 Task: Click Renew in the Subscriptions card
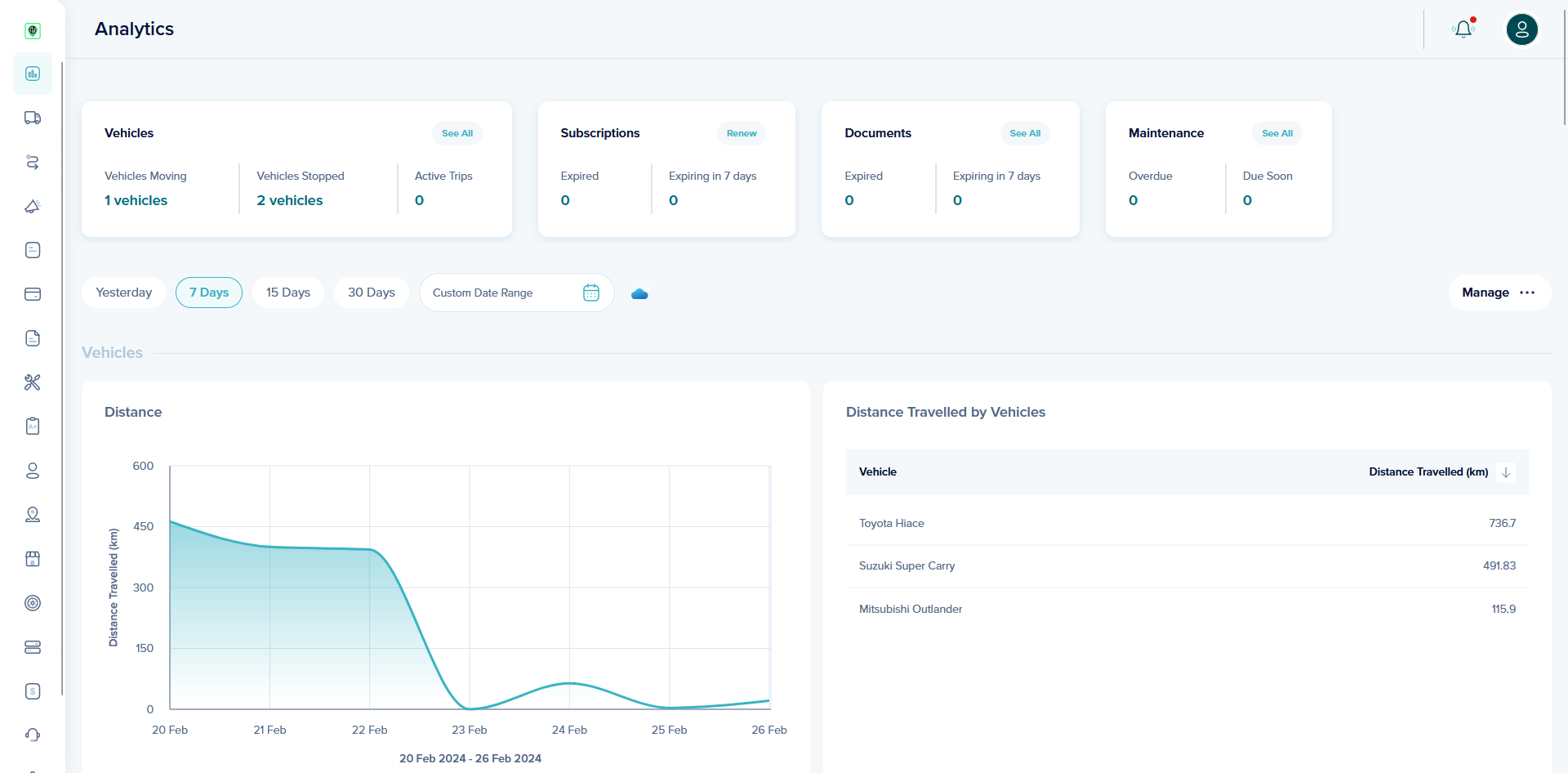[742, 133]
